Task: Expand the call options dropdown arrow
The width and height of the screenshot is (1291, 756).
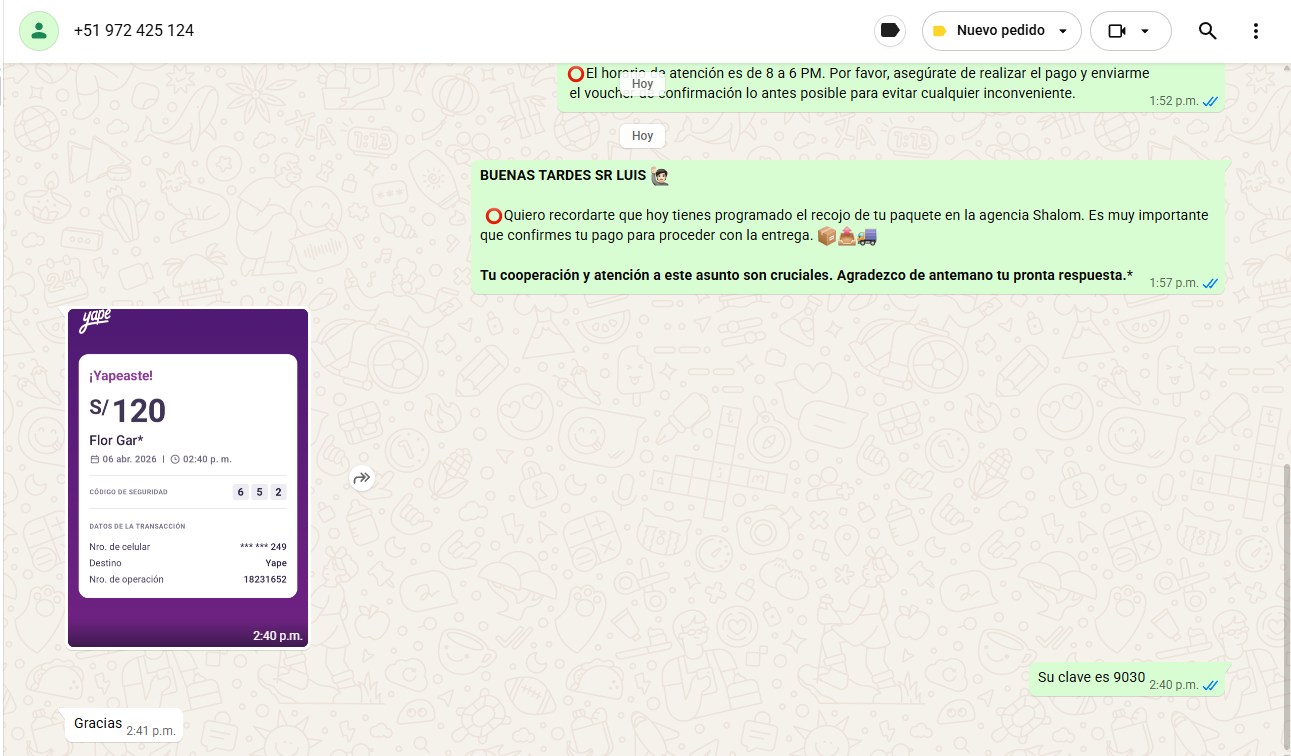Action: pyautogui.click(x=1145, y=31)
